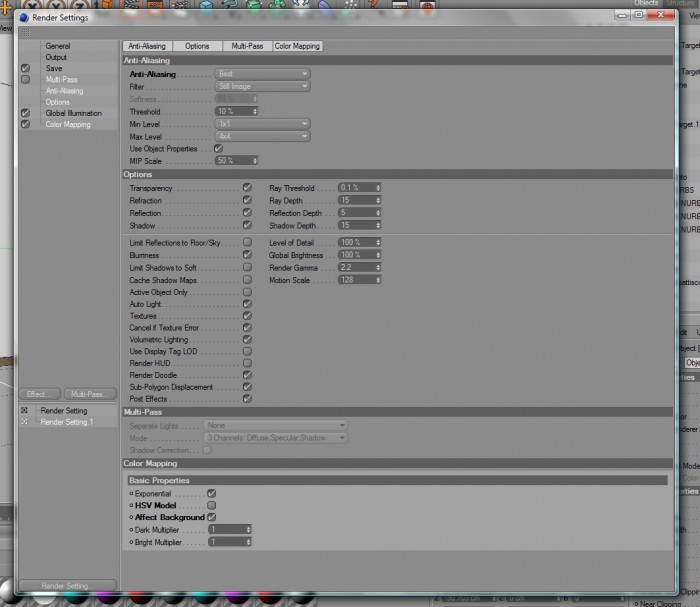The height and width of the screenshot is (607, 700).
Task: Enable Limit Shadows to Soft
Action: [247, 267]
